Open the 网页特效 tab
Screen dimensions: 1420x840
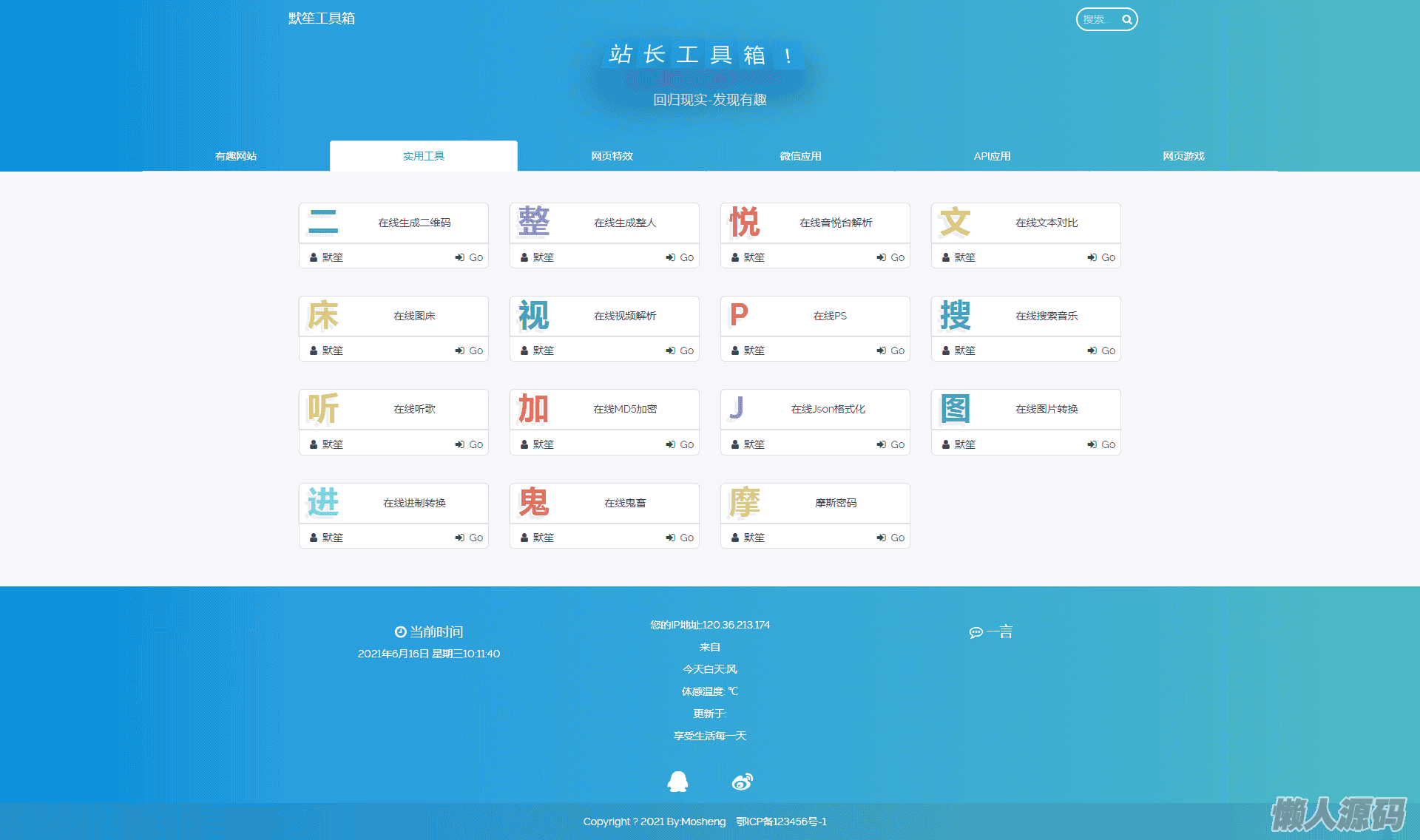pyautogui.click(x=612, y=156)
